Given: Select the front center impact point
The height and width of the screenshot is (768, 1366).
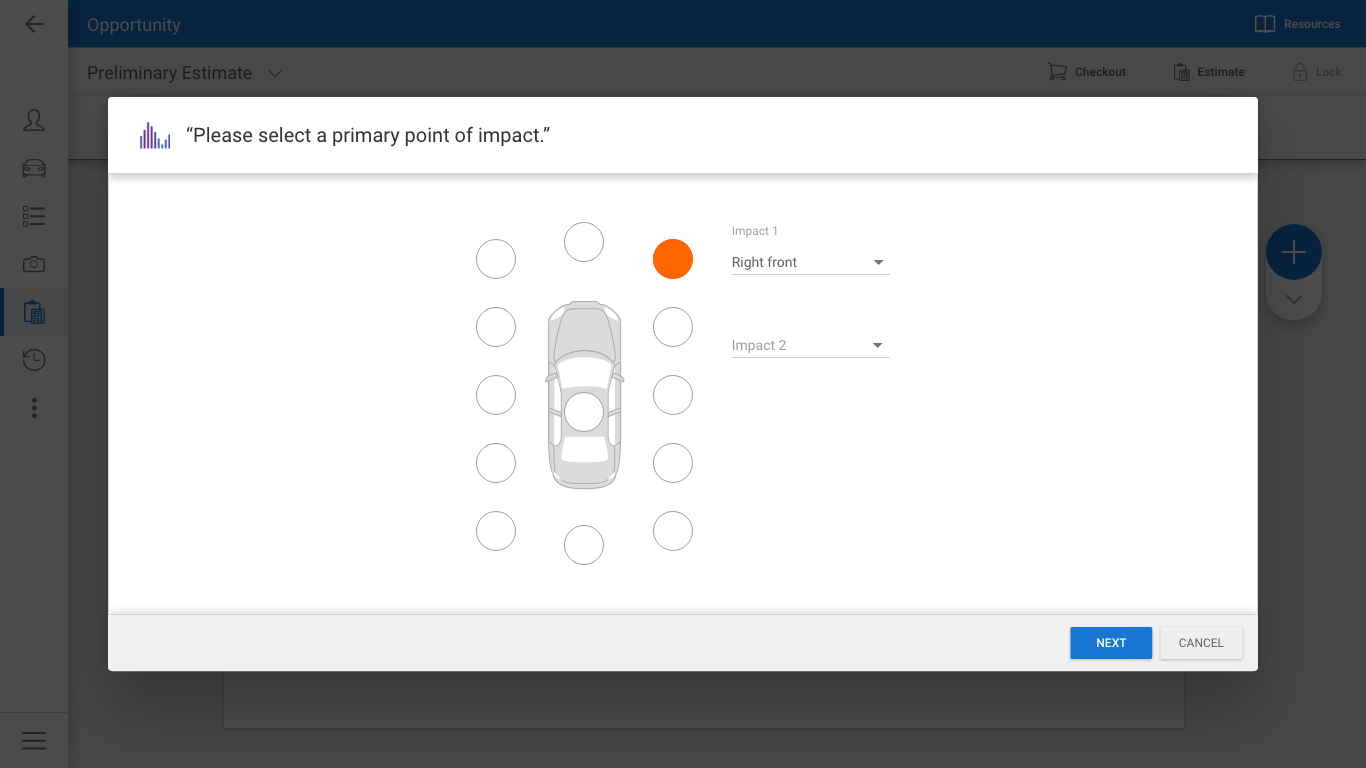Looking at the screenshot, I should [x=584, y=242].
